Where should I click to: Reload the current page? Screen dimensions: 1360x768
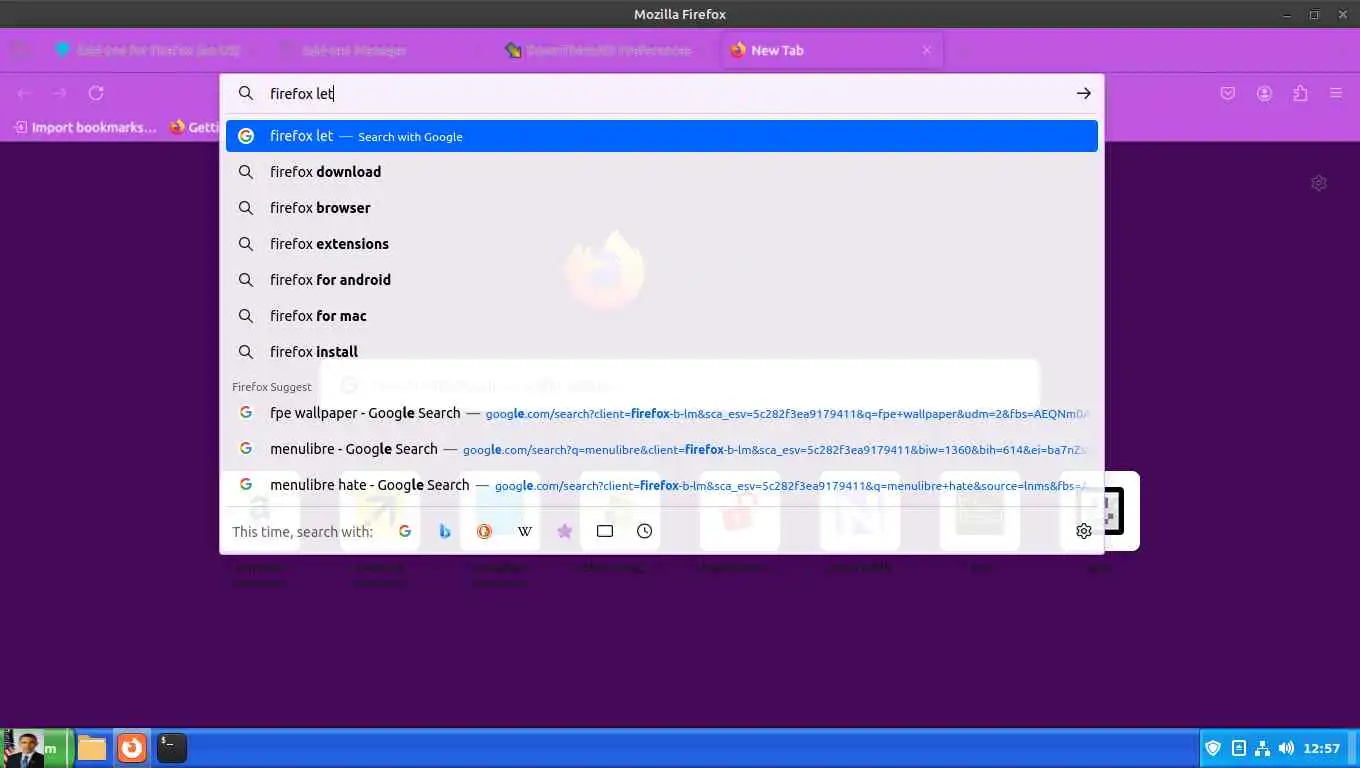(x=96, y=93)
